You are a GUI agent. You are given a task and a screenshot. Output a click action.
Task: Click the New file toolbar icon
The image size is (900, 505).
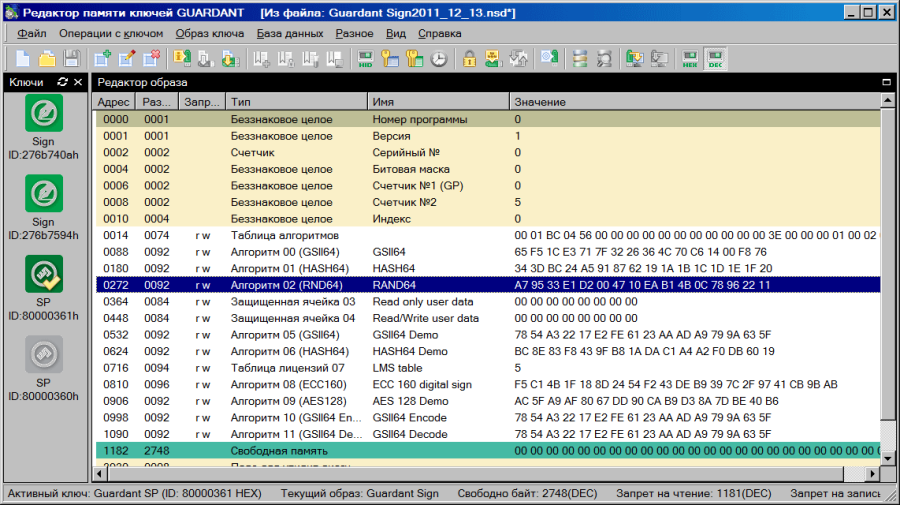pyautogui.click(x=22, y=59)
